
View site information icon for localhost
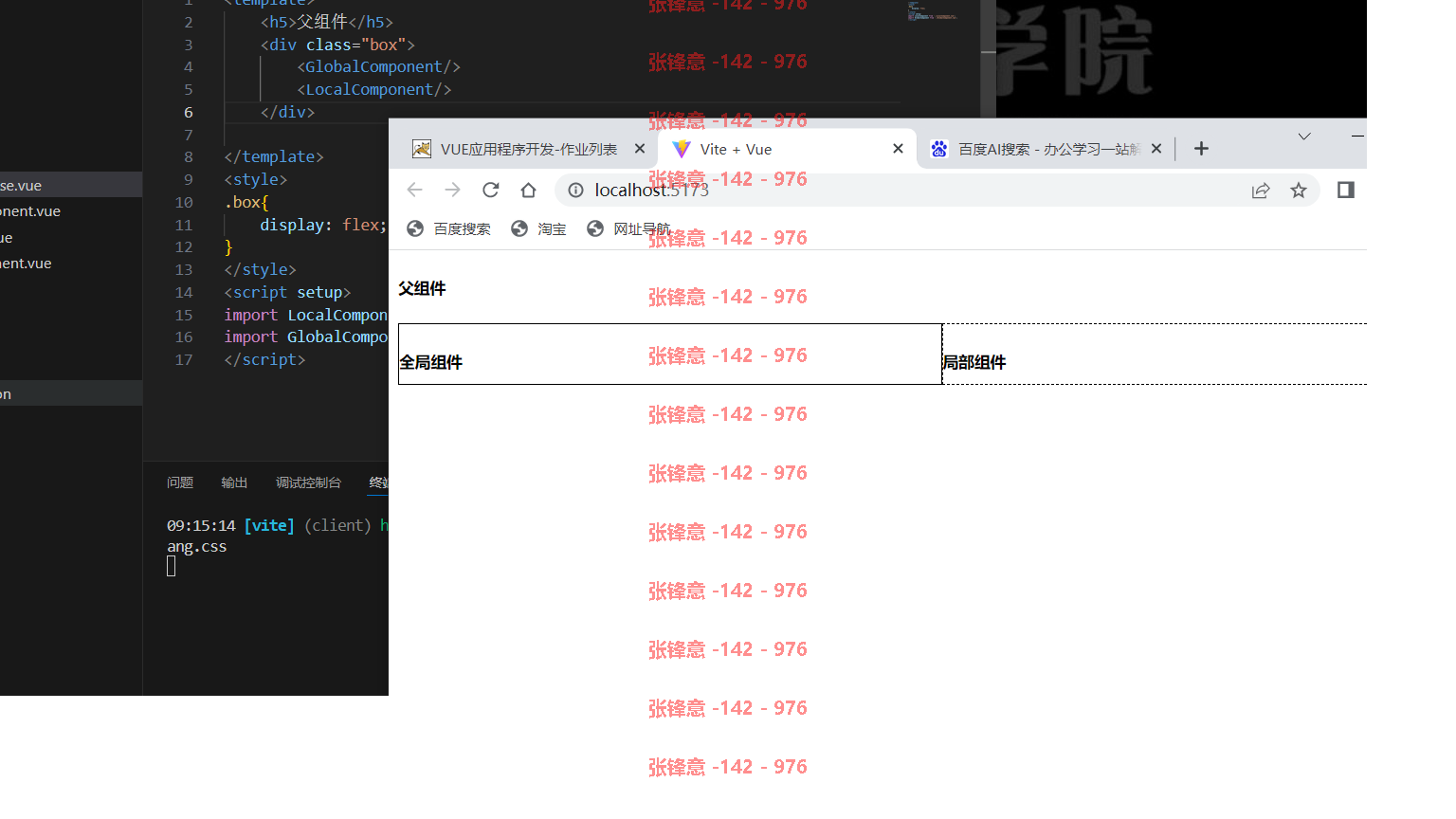[575, 191]
